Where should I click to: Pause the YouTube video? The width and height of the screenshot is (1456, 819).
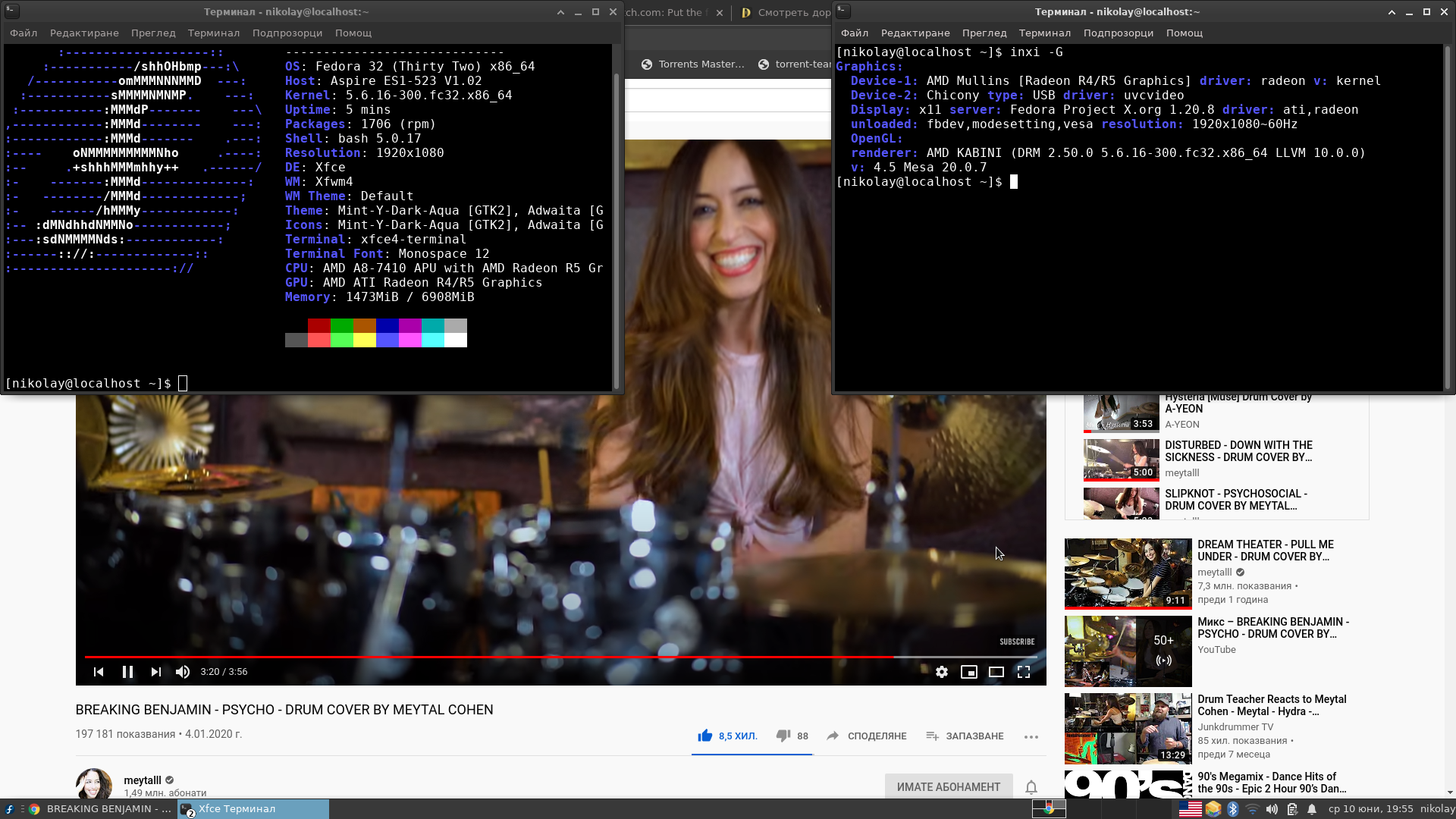coord(127,672)
